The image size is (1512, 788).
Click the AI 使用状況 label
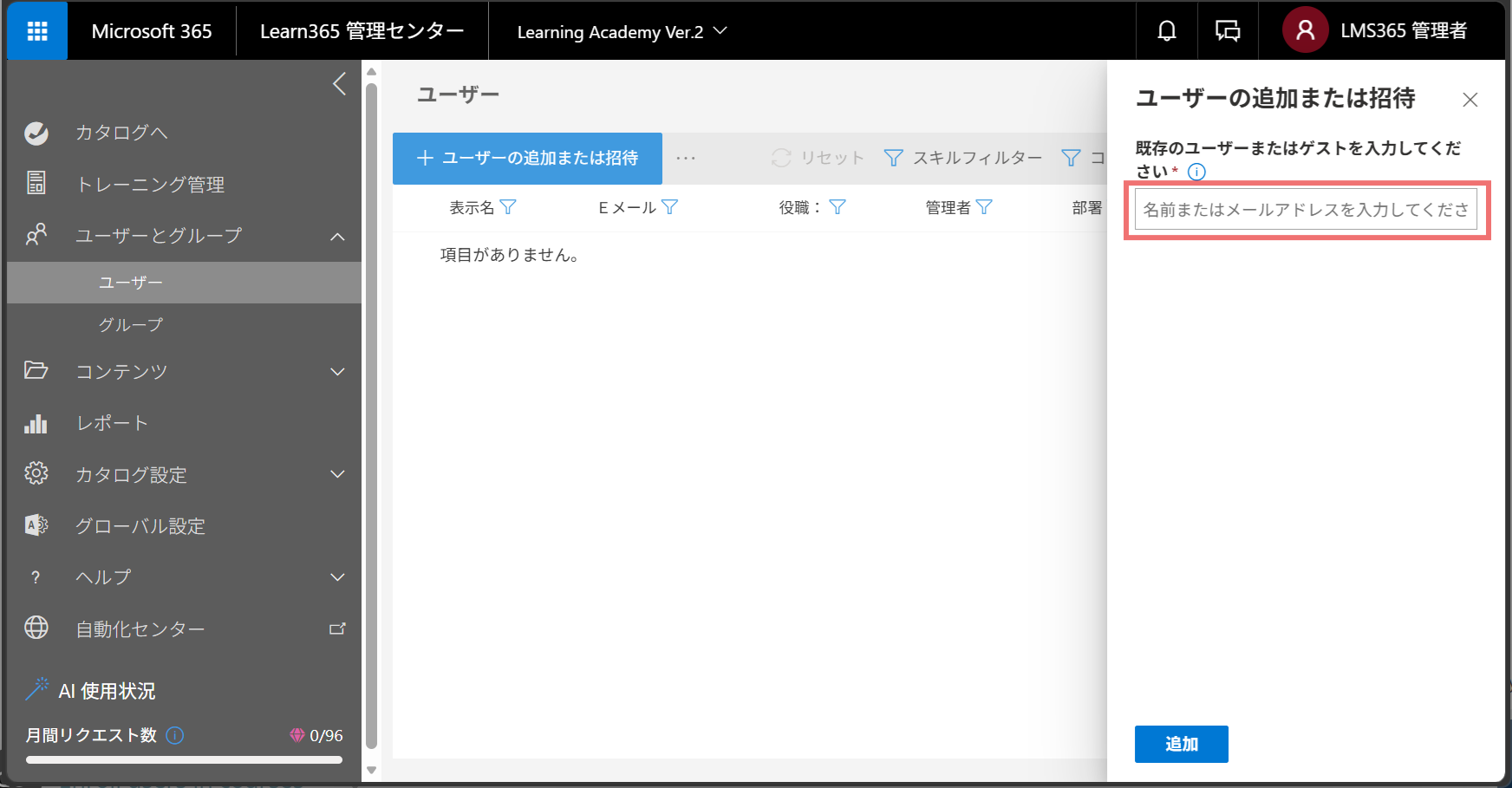[x=107, y=691]
